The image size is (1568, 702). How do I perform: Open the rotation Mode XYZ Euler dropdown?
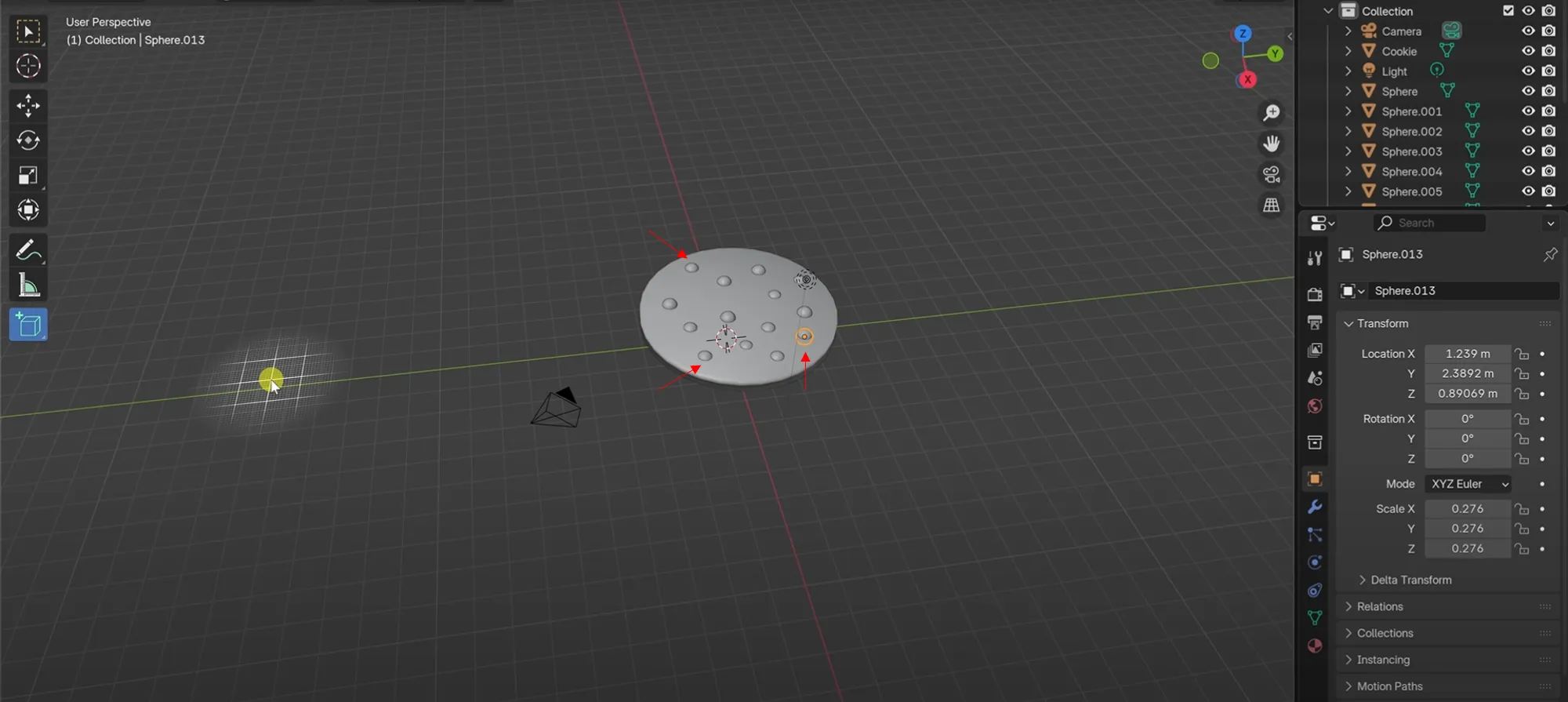1469,484
